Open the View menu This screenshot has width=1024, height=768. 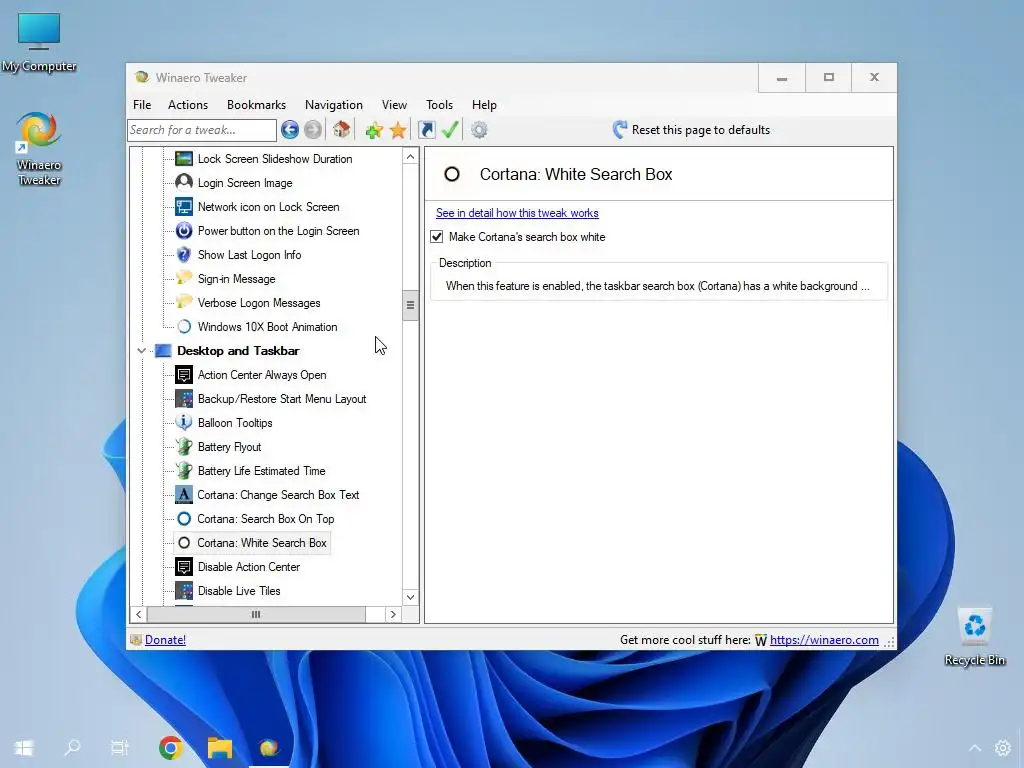pyautogui.click(x=394, y=104)
